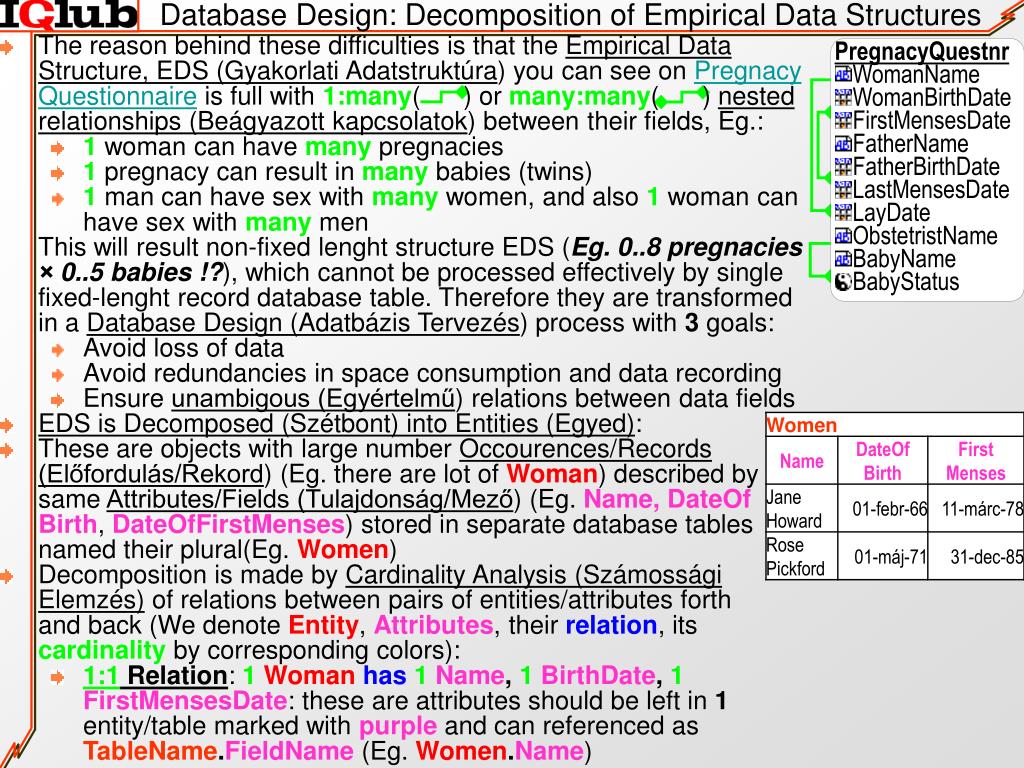Screen dimensions: 1024x768
Task: Click the LayDate field label
Action: pos(891,212)
